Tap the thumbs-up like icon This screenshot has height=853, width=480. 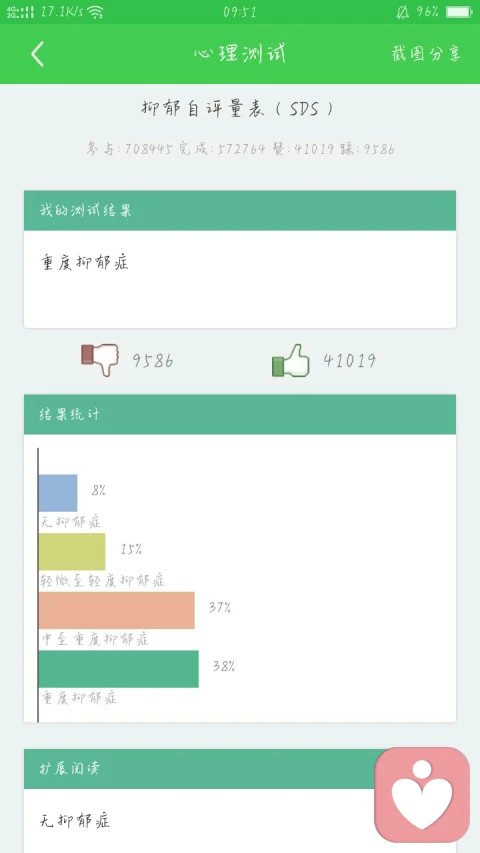point(291,361)
